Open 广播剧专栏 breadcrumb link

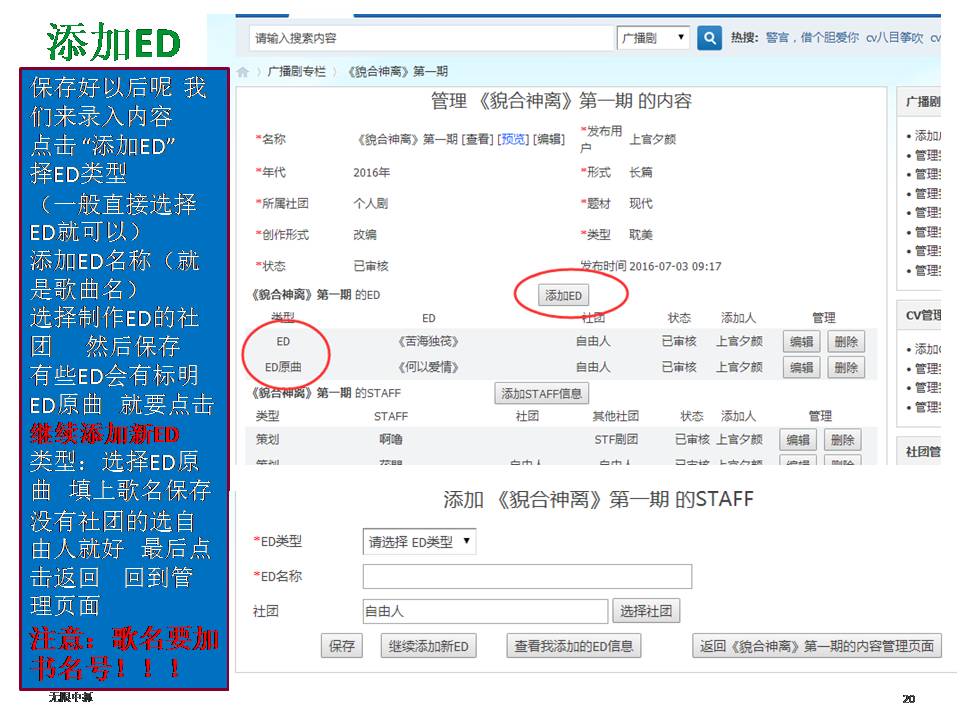[296, 72]
